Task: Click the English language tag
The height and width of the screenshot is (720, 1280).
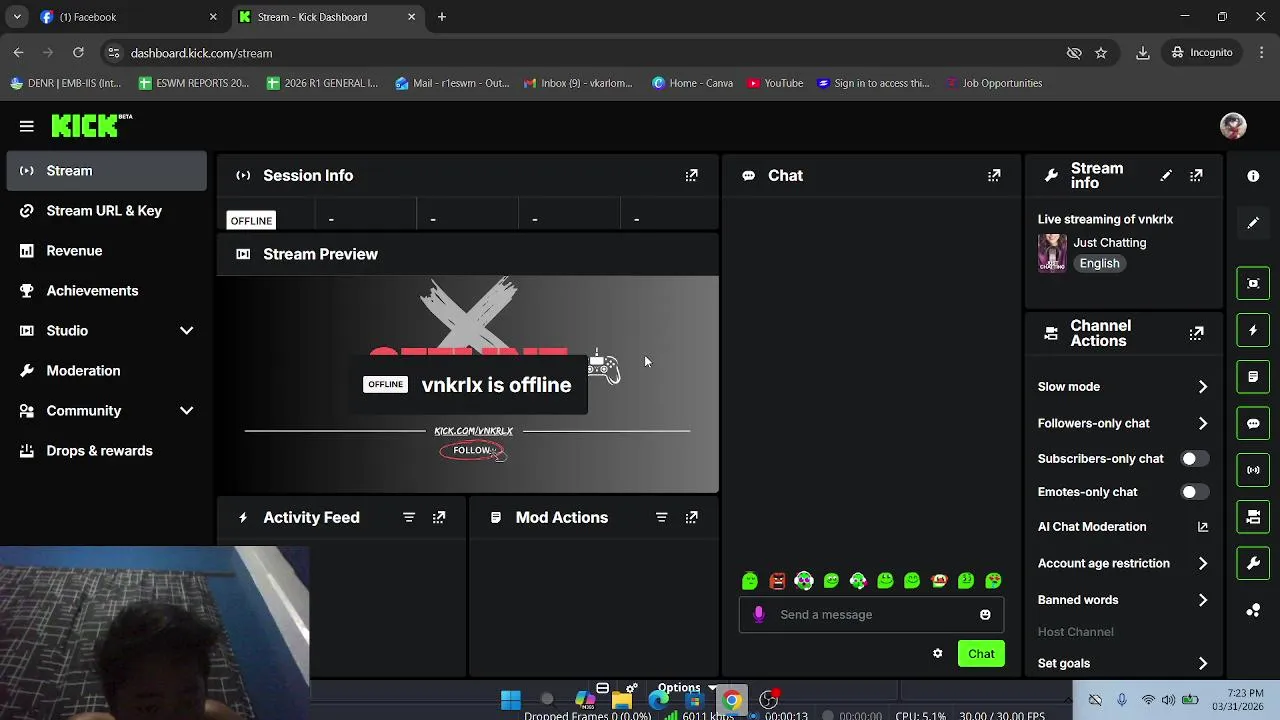Action: coord(1099,263)
